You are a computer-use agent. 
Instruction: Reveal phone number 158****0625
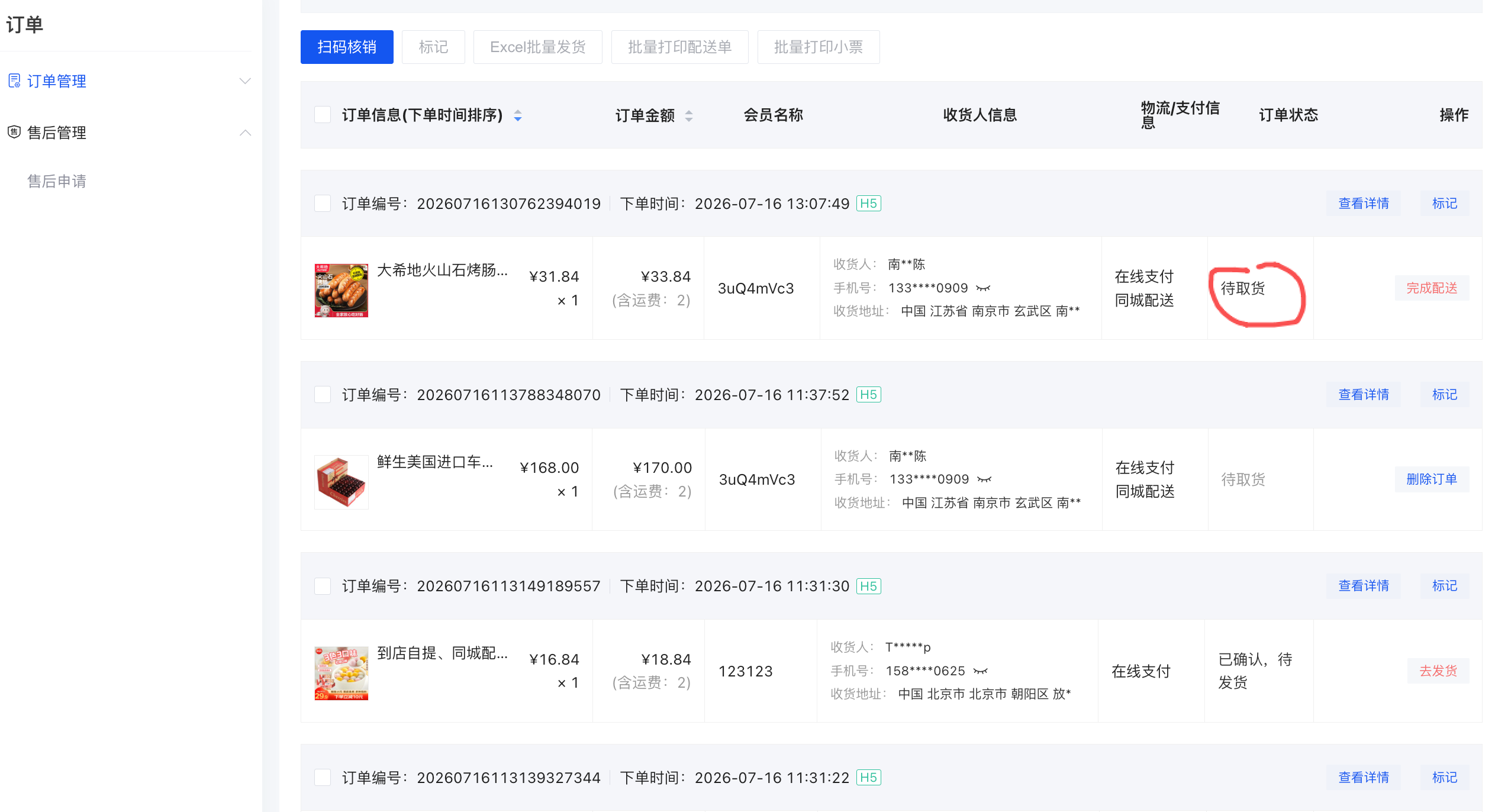click(x=981, y=671)
